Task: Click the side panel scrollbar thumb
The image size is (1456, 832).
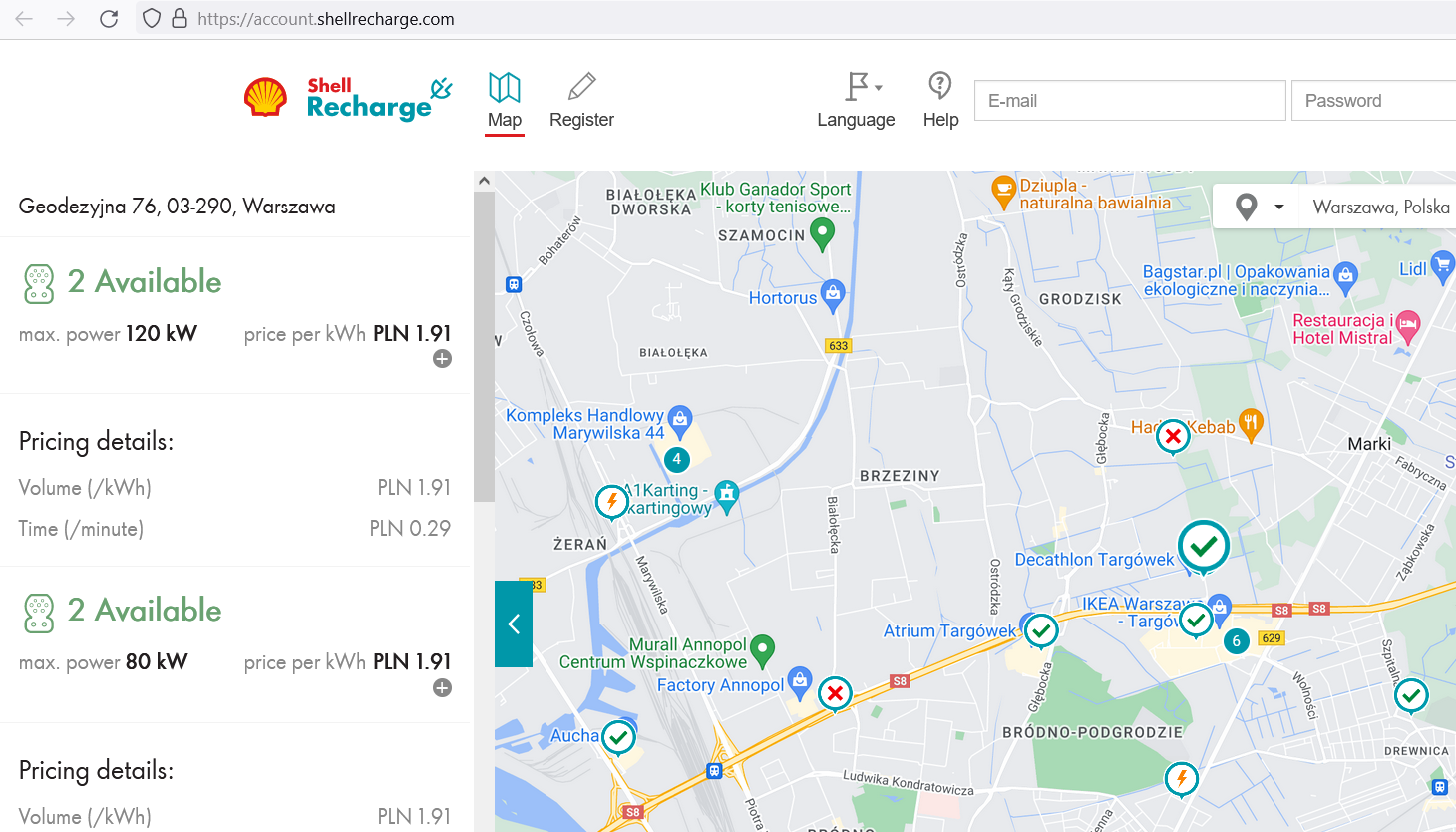Action: coord(484,347)
